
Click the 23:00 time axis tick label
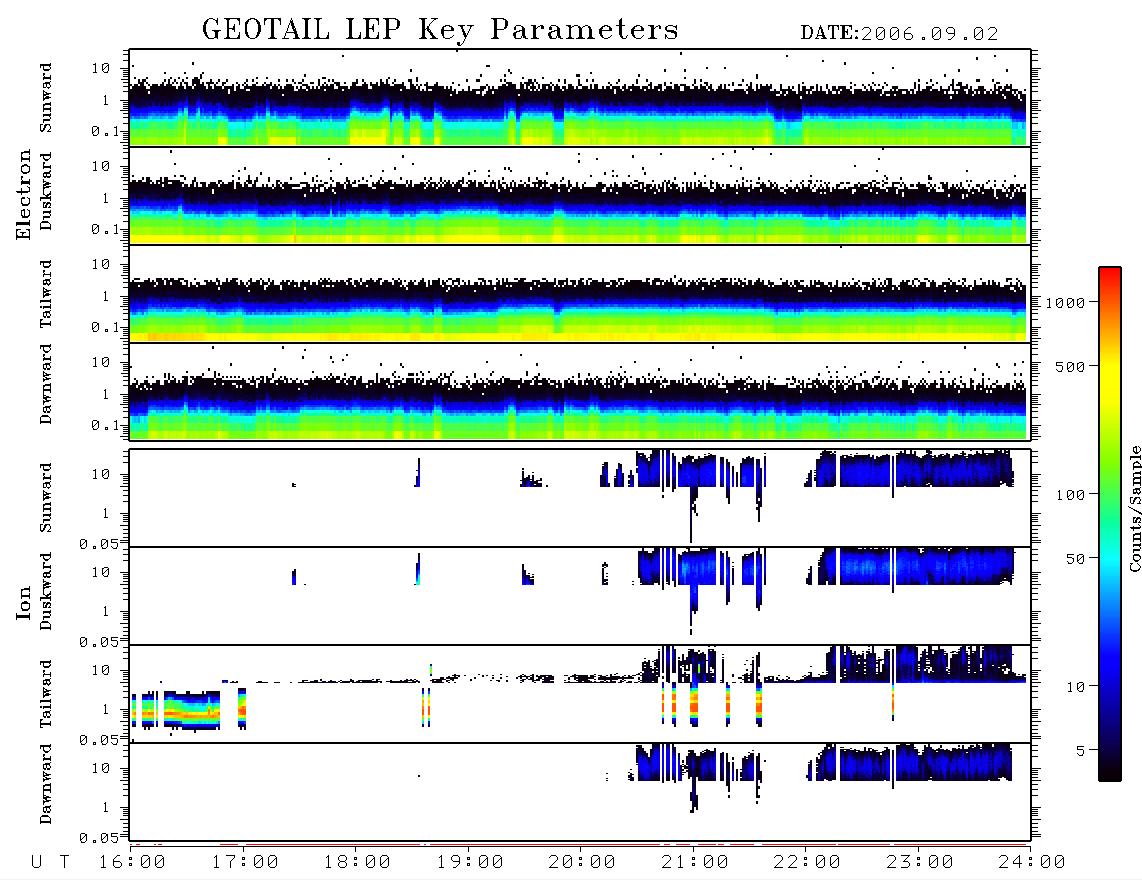(919, 863)
